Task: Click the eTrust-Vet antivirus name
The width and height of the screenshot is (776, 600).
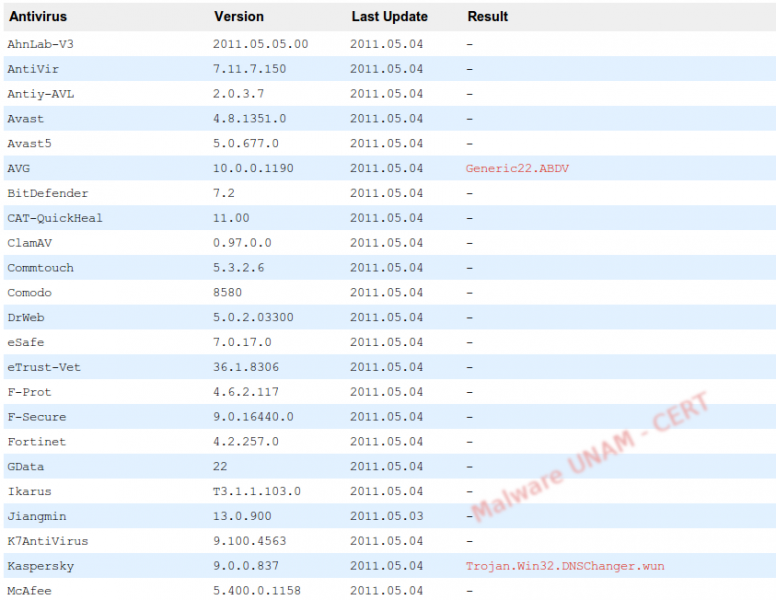Action: [x=44, y=367]
